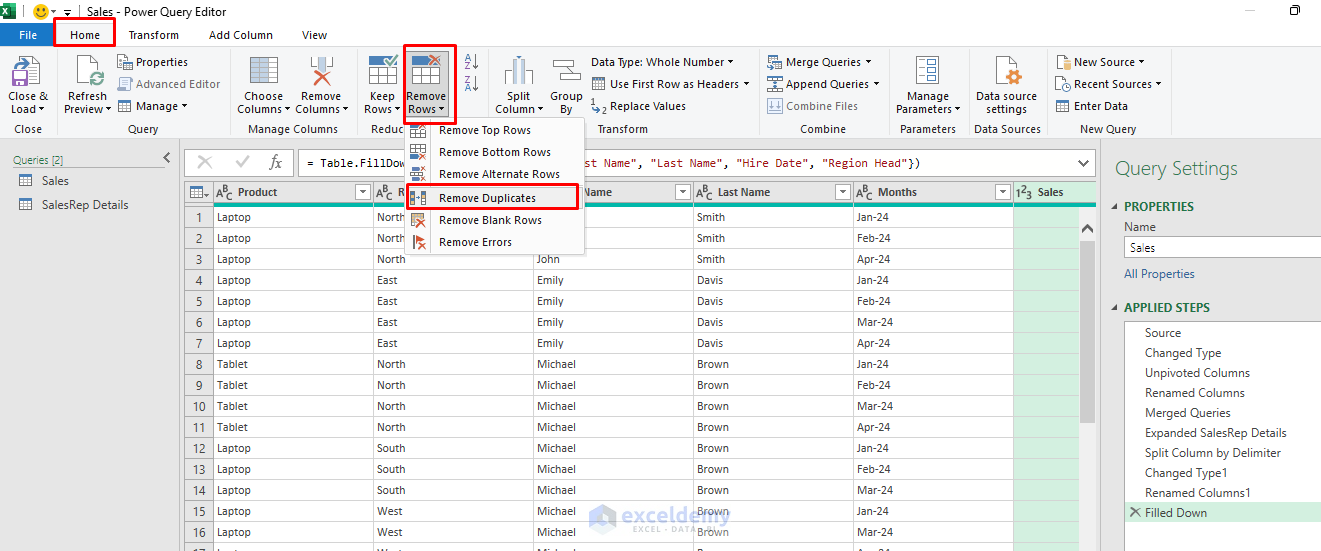This screenshot has width=1321, height=551.
Task: Open the Recent Sources dropdown
Action: point(1108,84)
